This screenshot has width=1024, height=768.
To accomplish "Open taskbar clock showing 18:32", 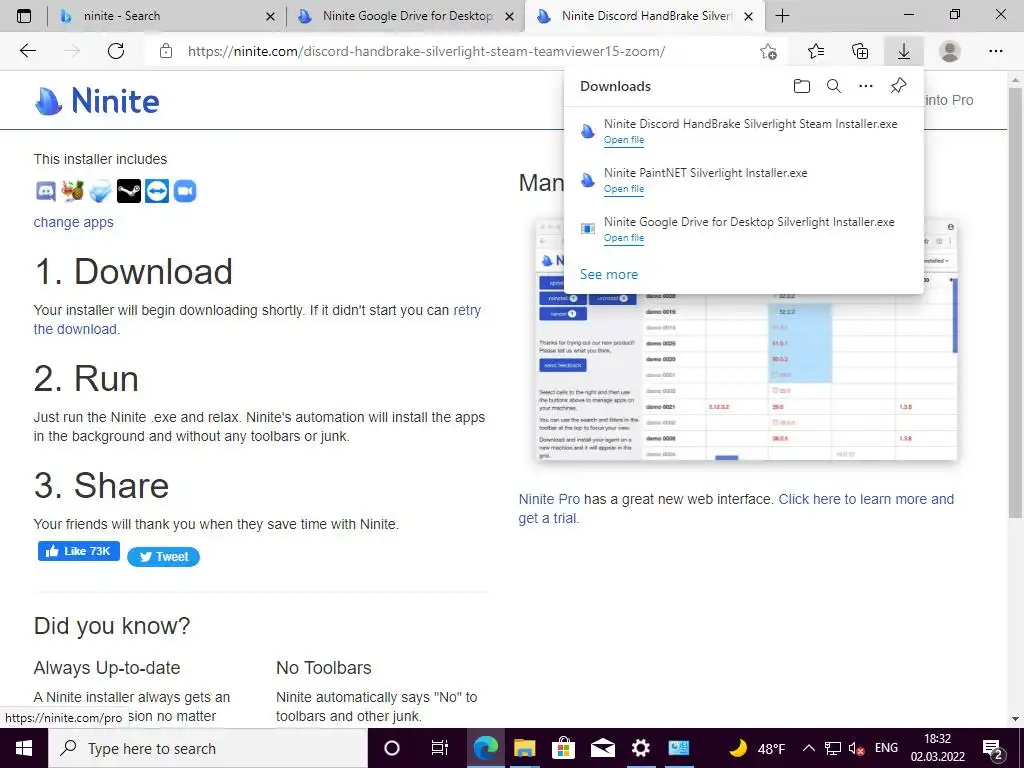I will click(x=938, y=748).
